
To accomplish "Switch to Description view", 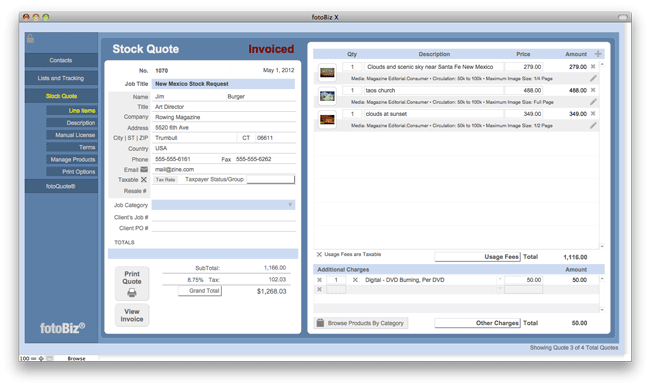I will tap(72, 123).
